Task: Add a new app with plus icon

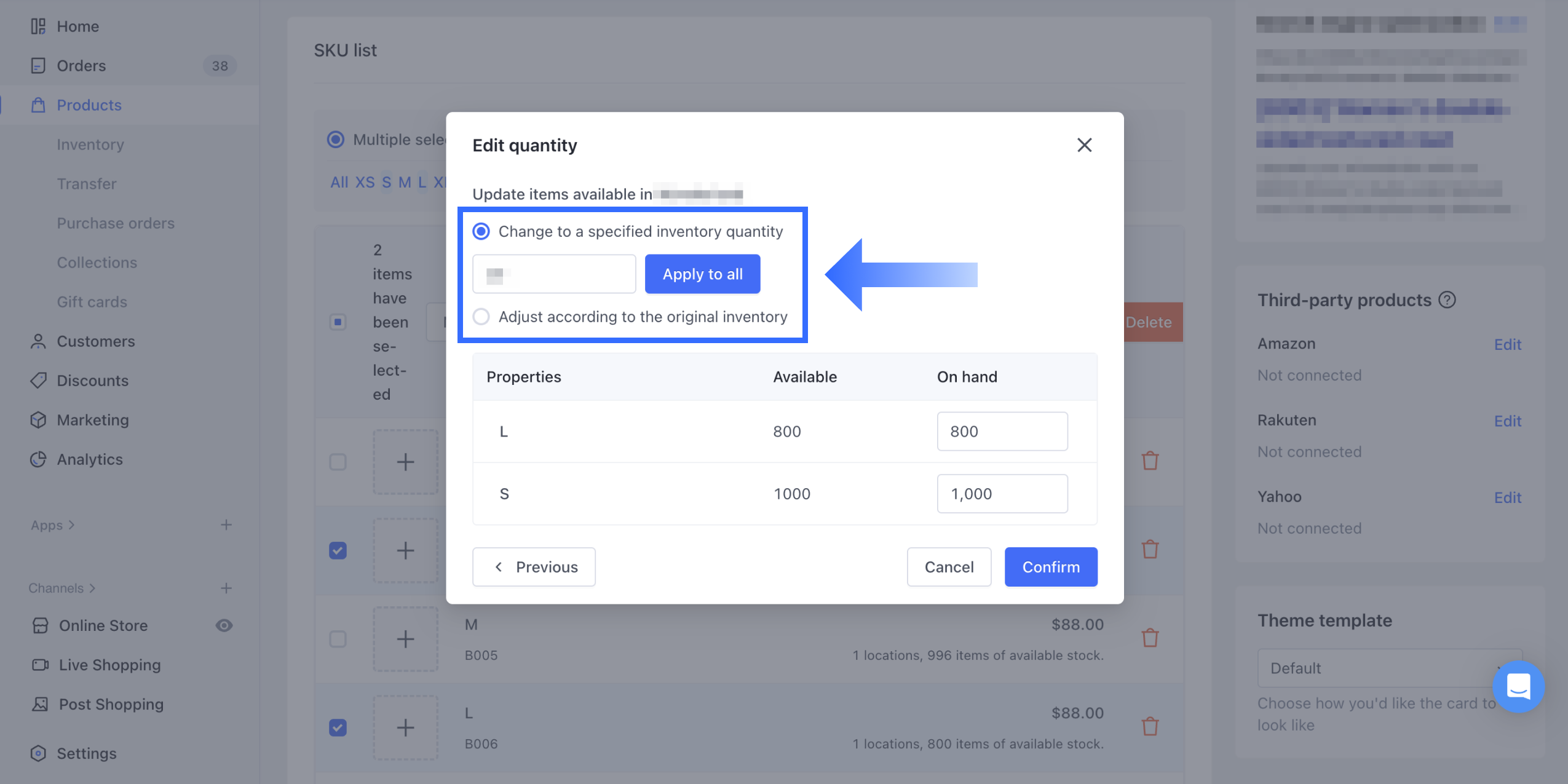Action: click(x=226, y=525)
